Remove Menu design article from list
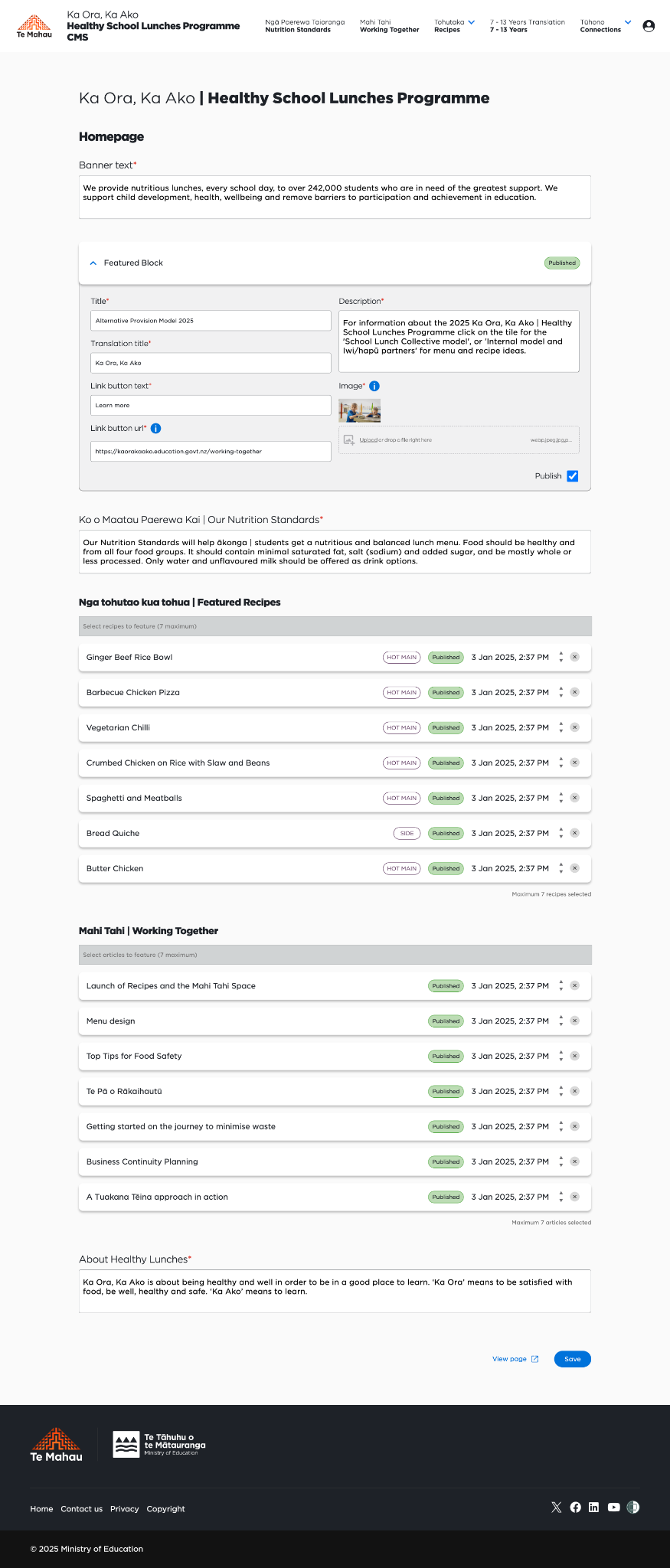670x1568 pixels. coord(575,1021)
